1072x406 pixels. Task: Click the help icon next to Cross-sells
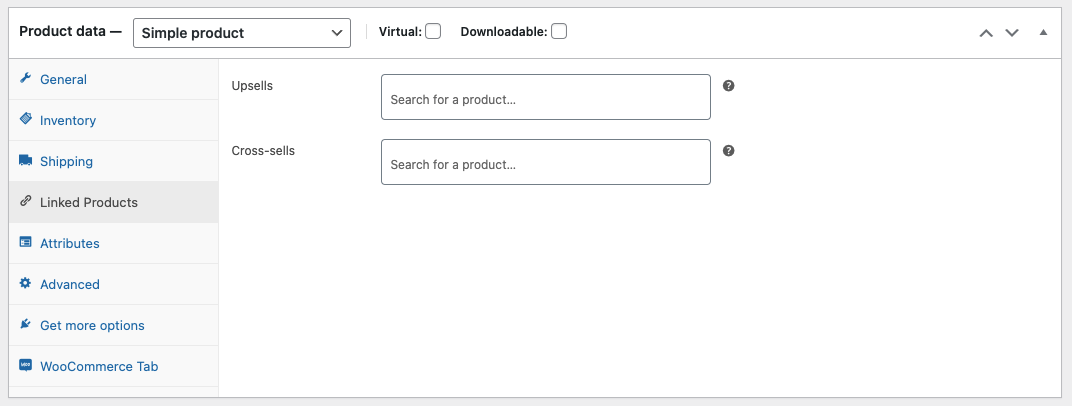tap(729, 150)
